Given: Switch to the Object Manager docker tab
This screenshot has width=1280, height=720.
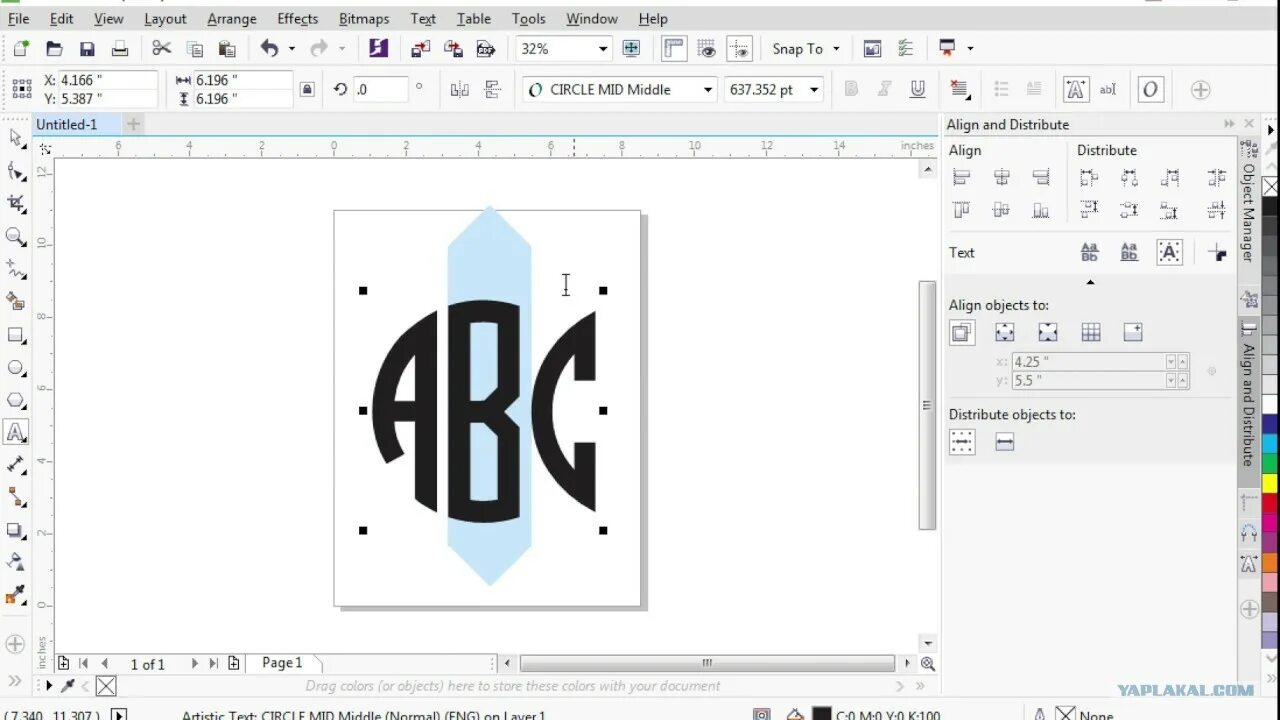Looking at the screenshot, I should [1248, 211].
